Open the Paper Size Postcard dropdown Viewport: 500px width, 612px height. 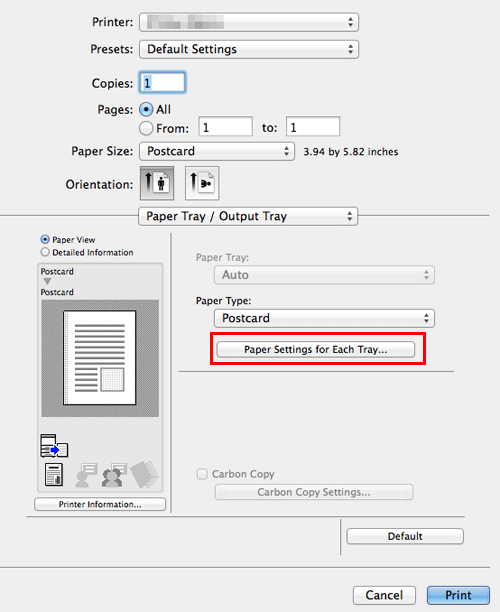(x=217, y=151)
